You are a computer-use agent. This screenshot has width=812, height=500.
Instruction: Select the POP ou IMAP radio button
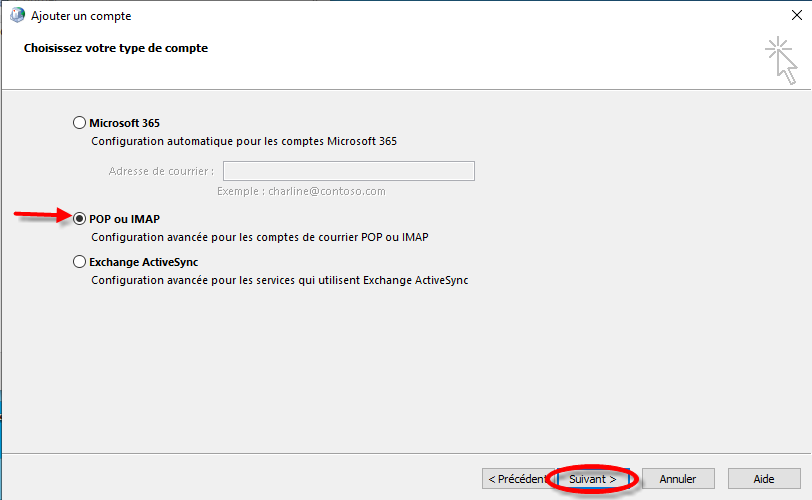tap(79, 219)
